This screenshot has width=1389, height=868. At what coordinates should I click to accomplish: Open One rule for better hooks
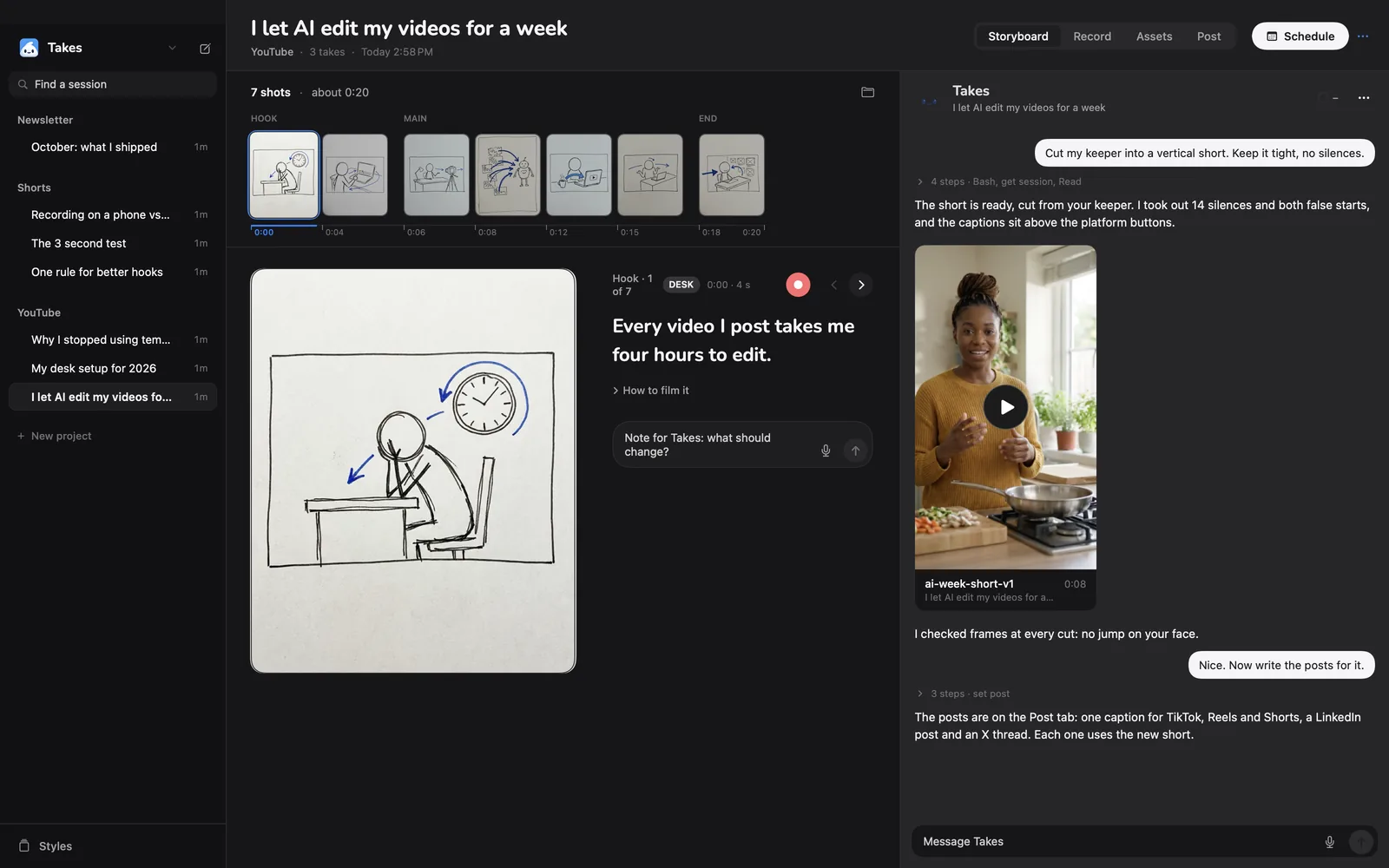[x=113, y=272]
